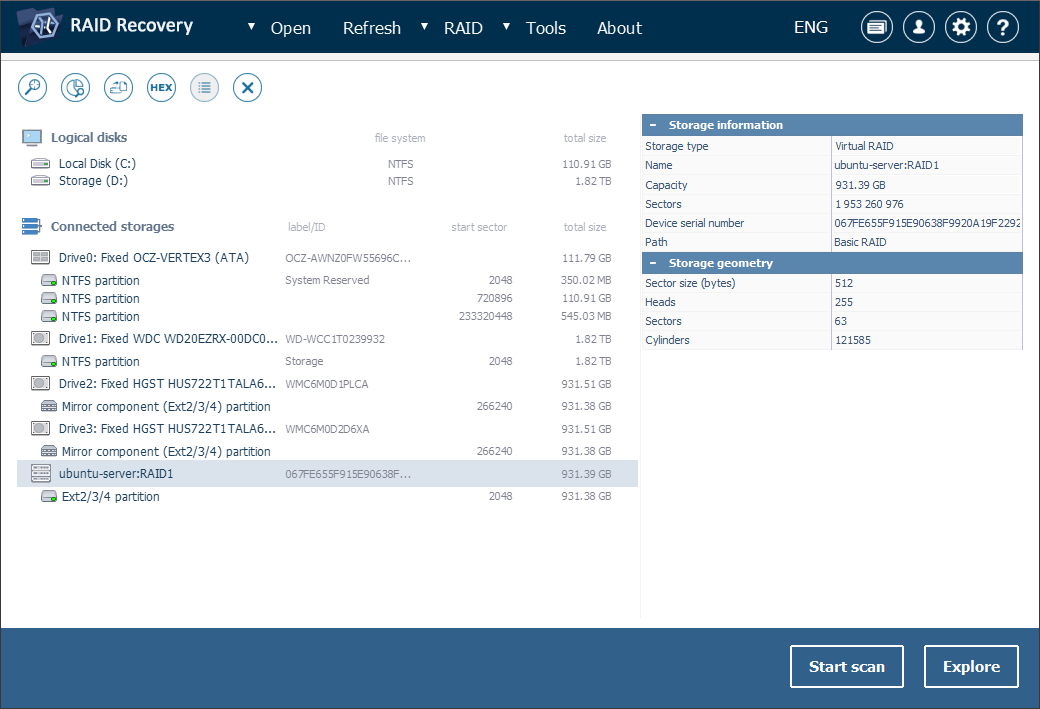
Task: Click the Refresh menu item
Action: 371,28
